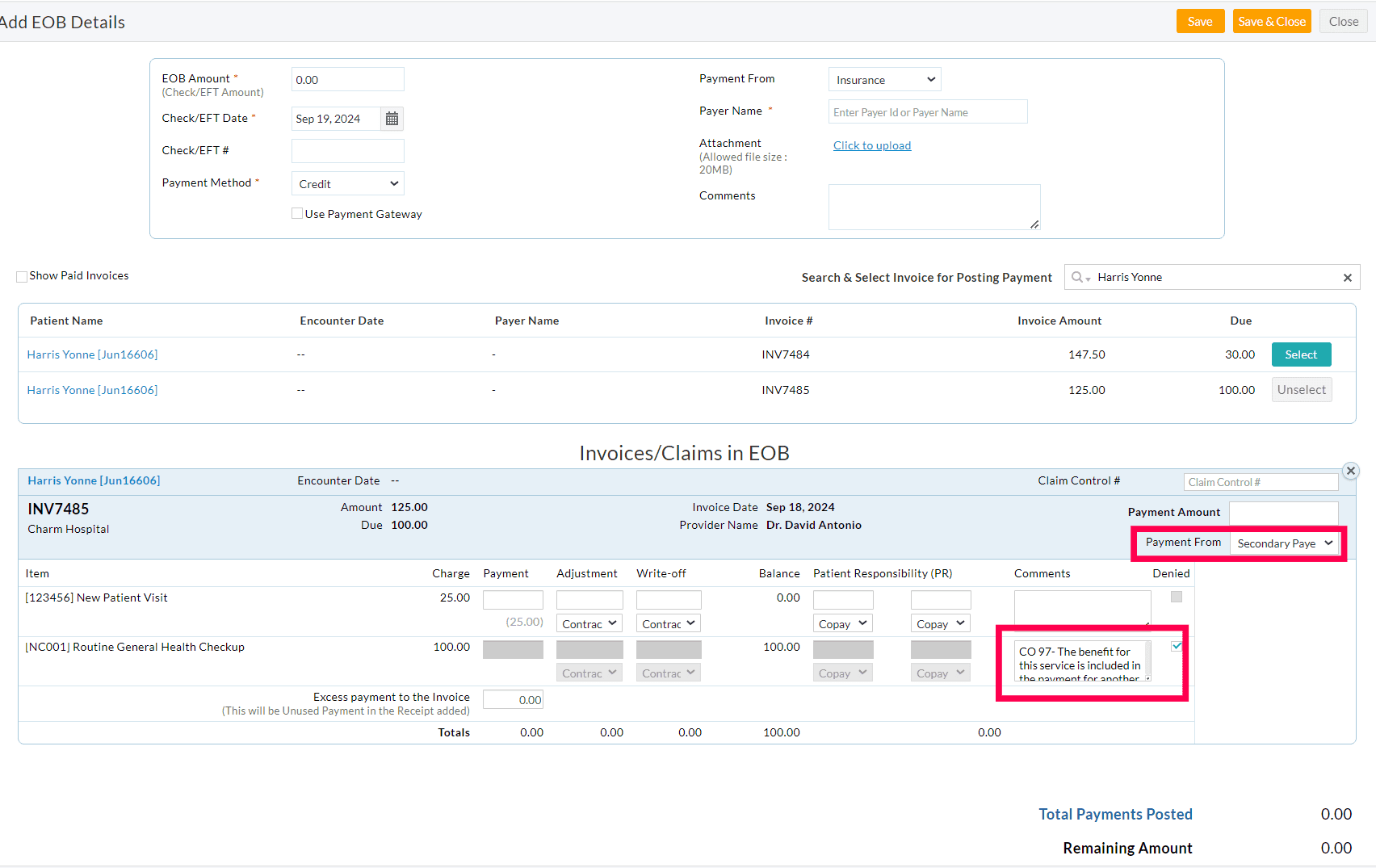Click the search magnifier in the invoice search

tap(1077, 277)
